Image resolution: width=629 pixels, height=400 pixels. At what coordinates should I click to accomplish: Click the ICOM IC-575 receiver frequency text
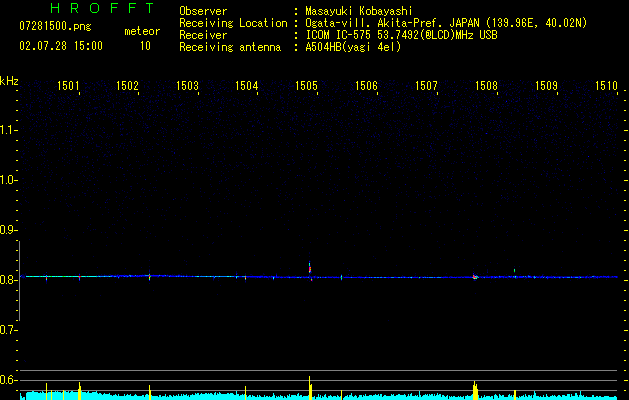(401, 35)
